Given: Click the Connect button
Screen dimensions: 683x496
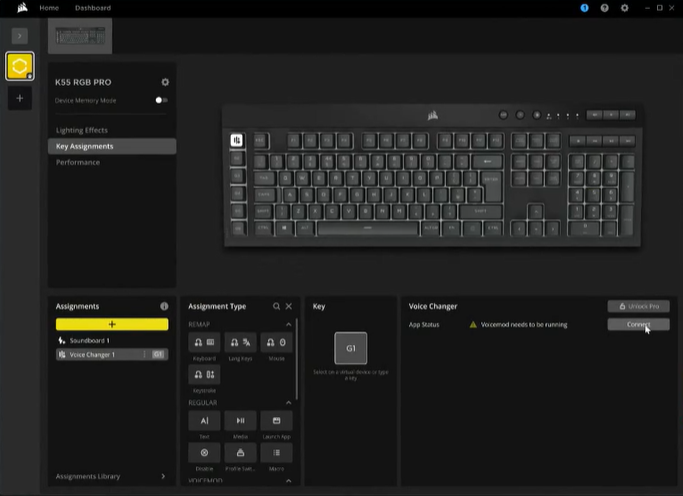Looking at the screenshot, I should (x=639, y=324).
